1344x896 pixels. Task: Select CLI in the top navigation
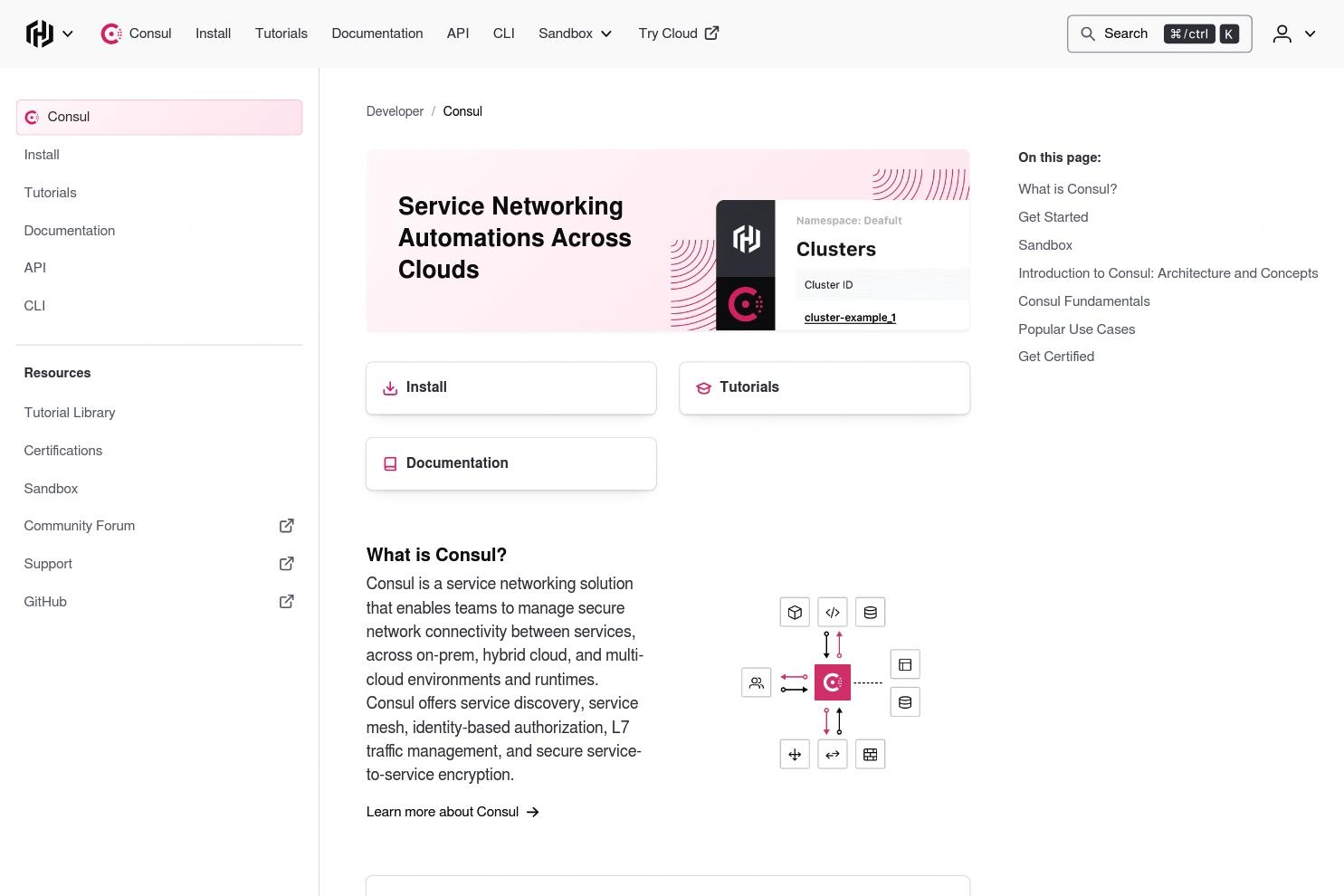[x=504, y=33]
